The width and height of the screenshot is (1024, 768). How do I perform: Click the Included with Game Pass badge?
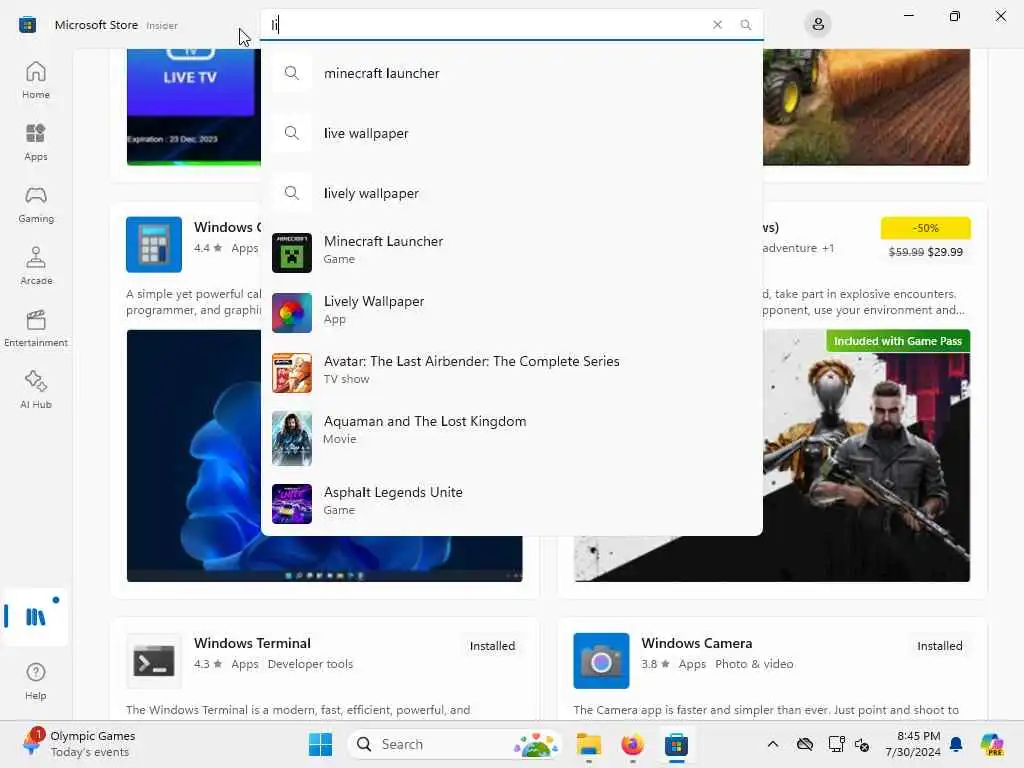(898, 341)
